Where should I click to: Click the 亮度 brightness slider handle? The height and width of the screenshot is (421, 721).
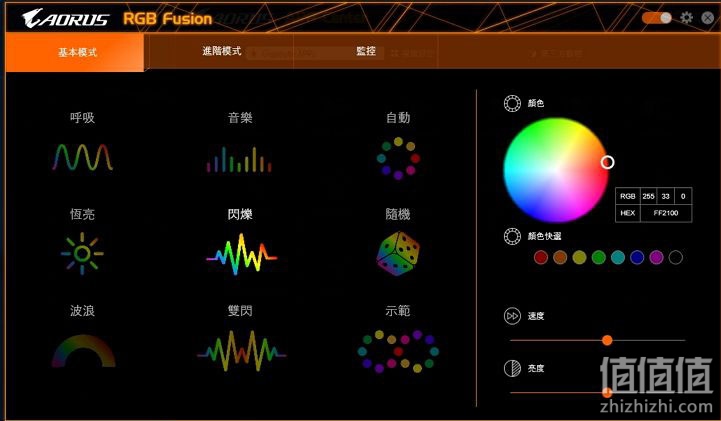tap(607, 393)
